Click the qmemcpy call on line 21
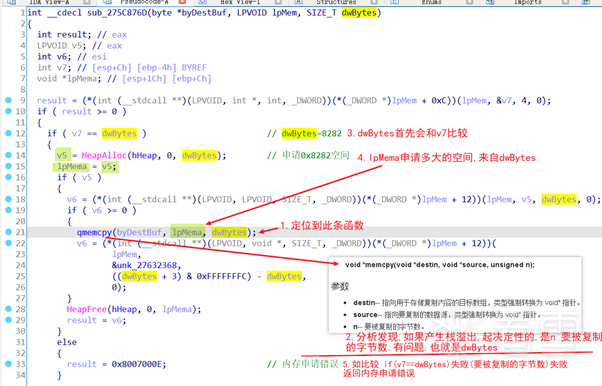This screenshot has height=386, width=602. click(x=94, y=232)
